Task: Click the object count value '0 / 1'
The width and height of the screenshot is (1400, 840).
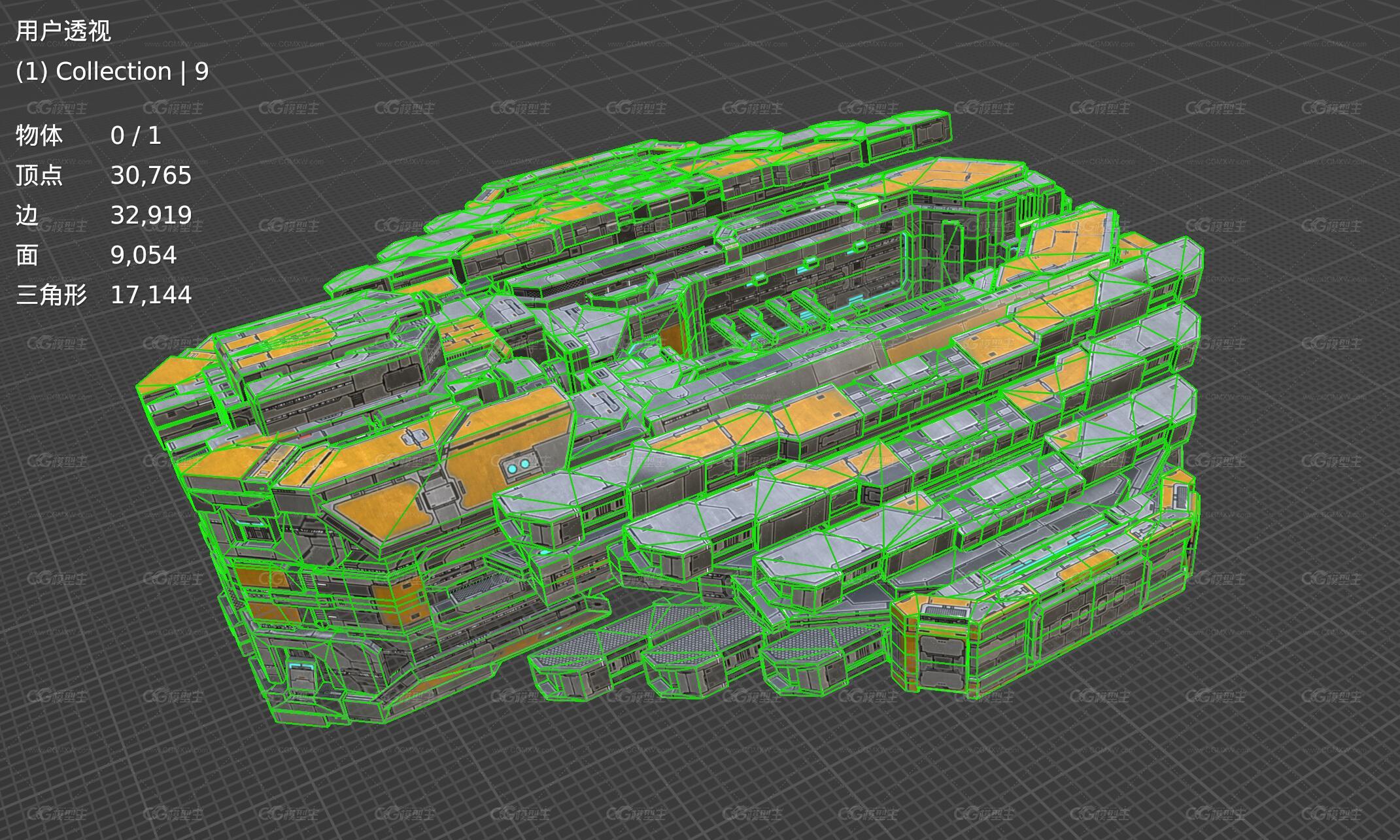Action: tap(136, 135)
